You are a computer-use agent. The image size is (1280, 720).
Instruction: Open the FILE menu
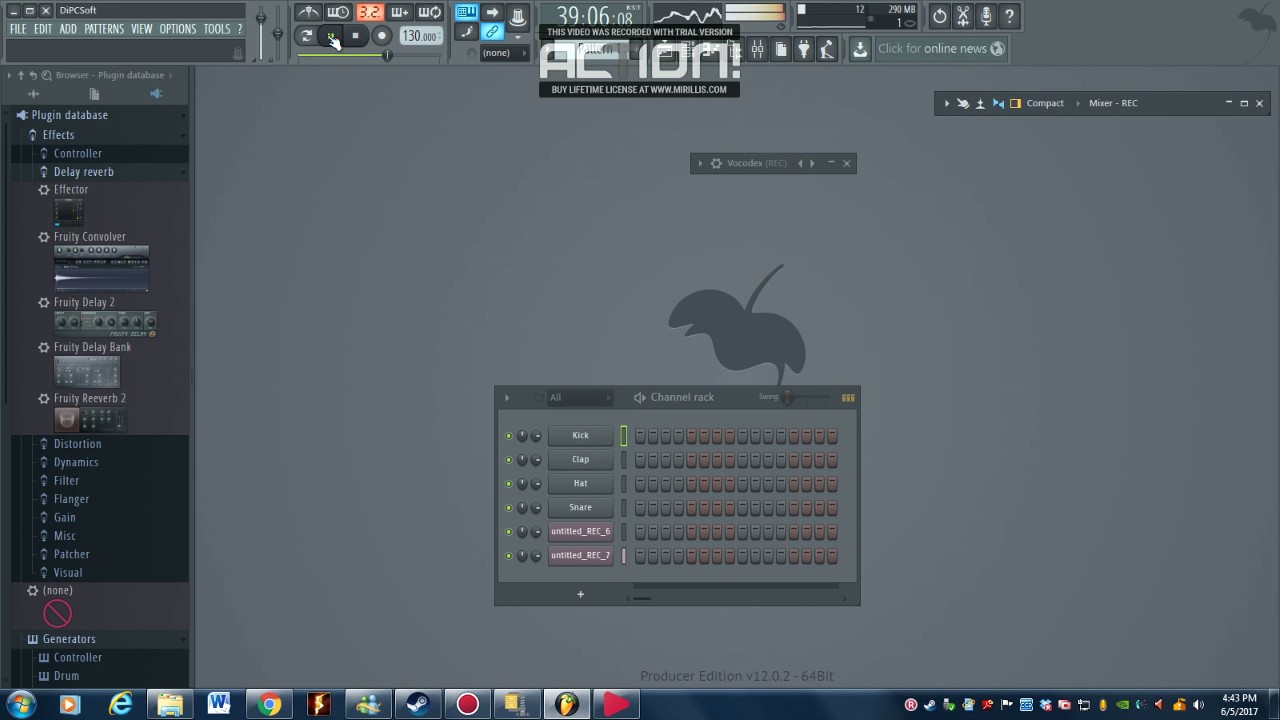point(18,29)
